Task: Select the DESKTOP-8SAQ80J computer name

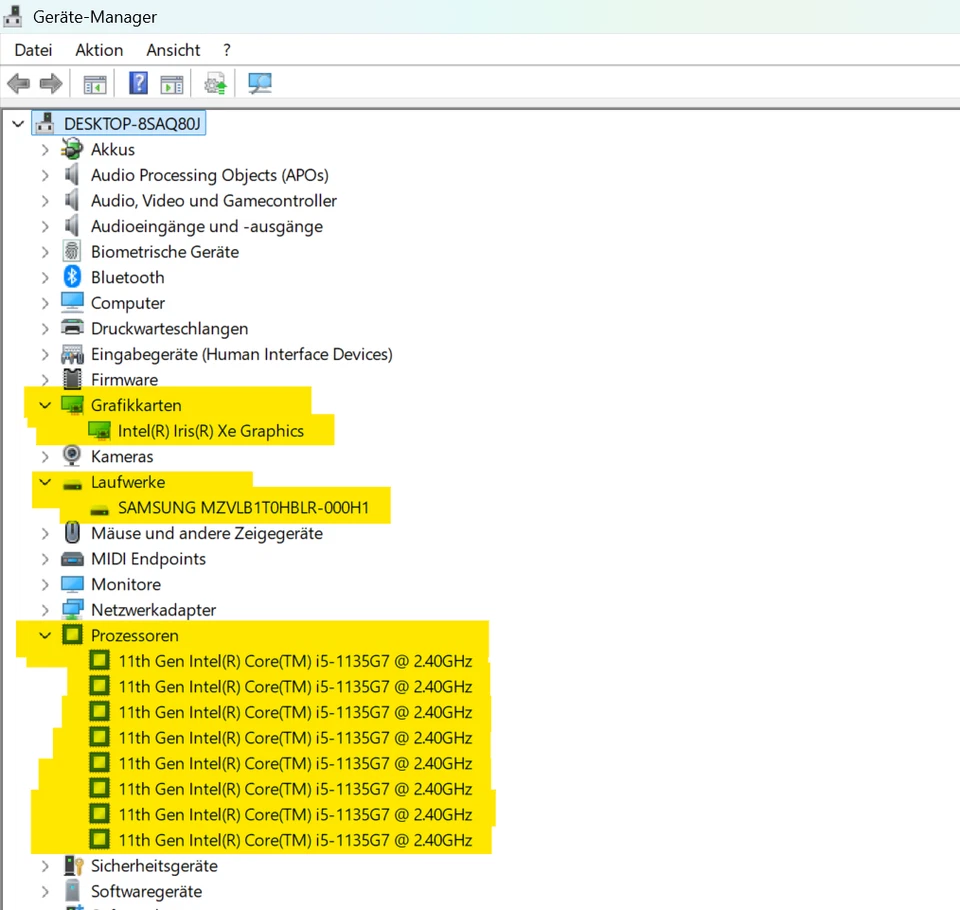Action: (132, 124)
